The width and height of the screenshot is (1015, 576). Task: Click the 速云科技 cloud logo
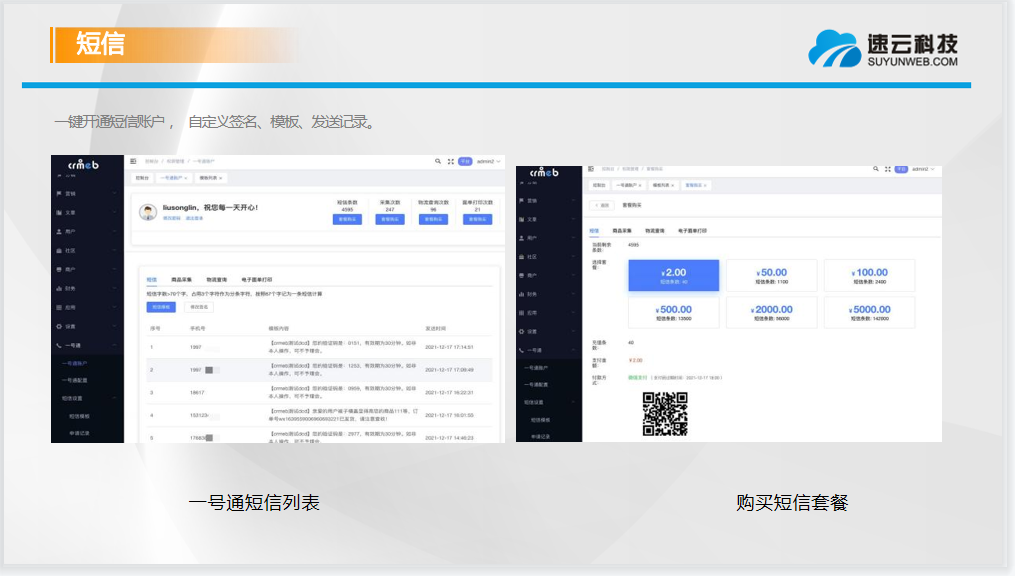[835, 46]
